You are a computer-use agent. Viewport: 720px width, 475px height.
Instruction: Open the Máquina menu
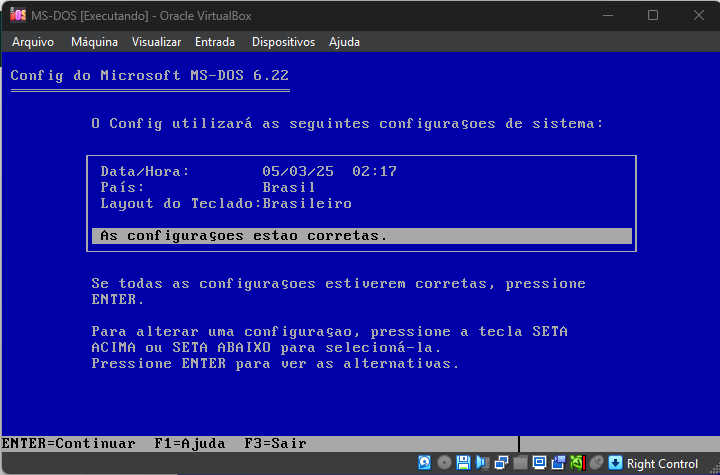[94, 42]
